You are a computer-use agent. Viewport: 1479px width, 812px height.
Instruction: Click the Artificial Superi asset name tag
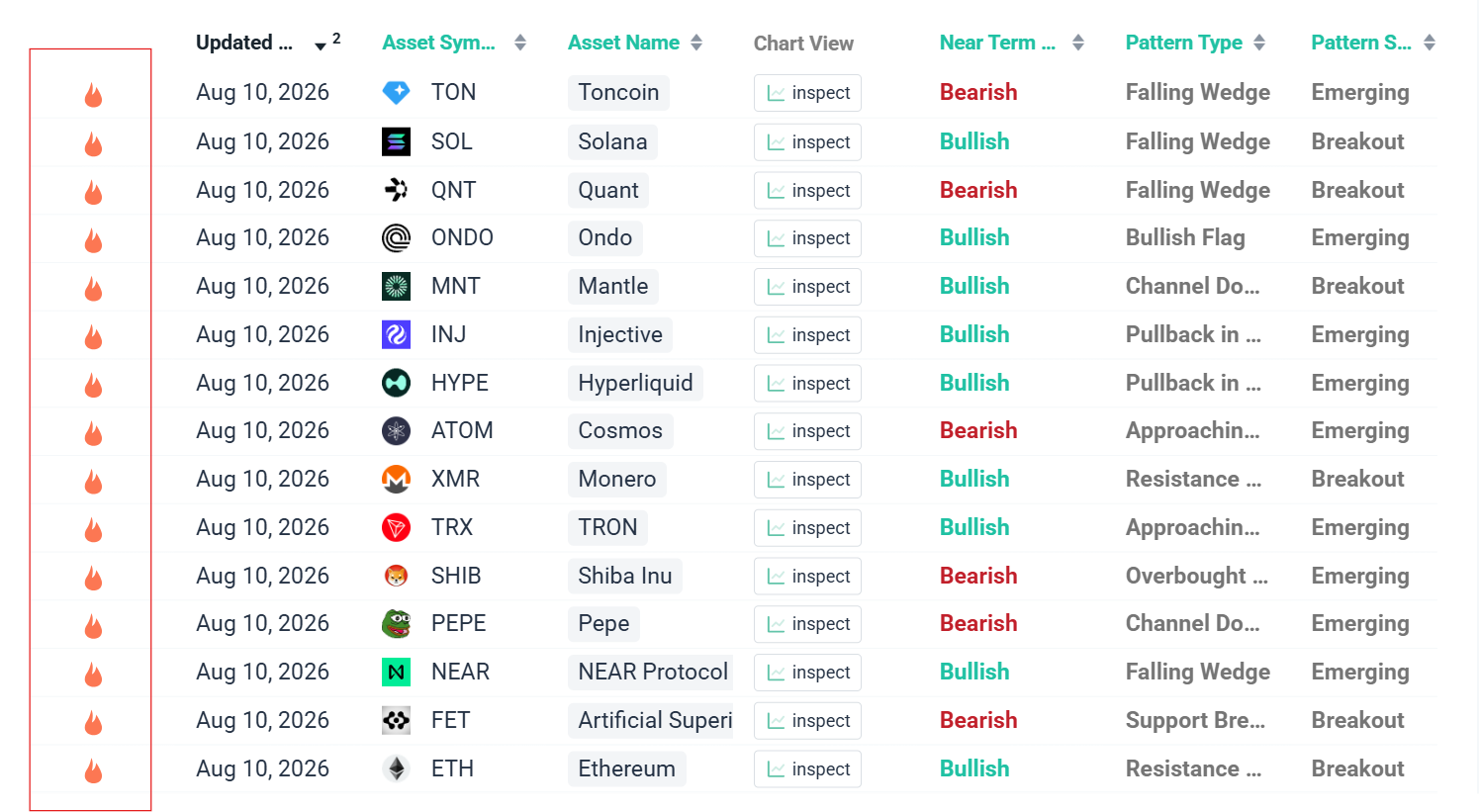(x=651, y=720)
